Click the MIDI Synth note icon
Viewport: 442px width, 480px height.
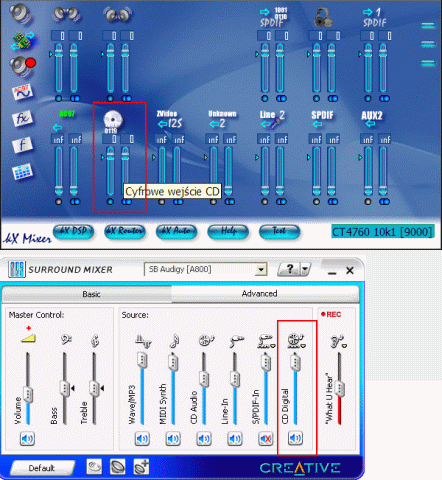[x=174, y=340]
